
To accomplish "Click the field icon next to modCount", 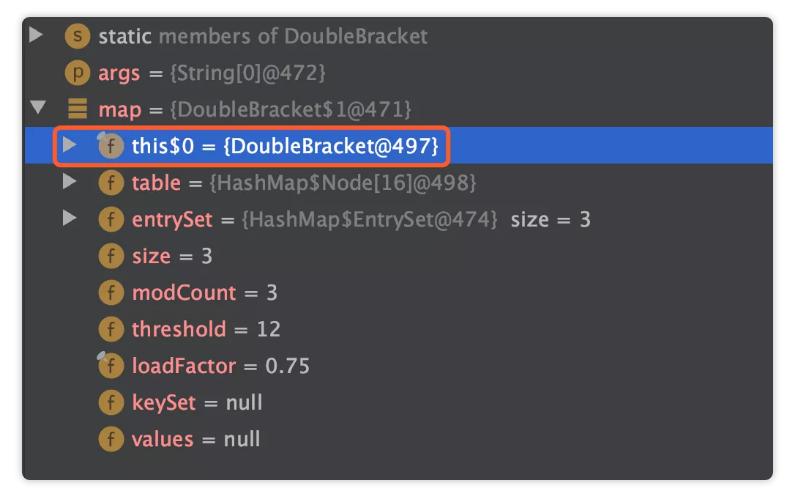I will click(111, 293).
